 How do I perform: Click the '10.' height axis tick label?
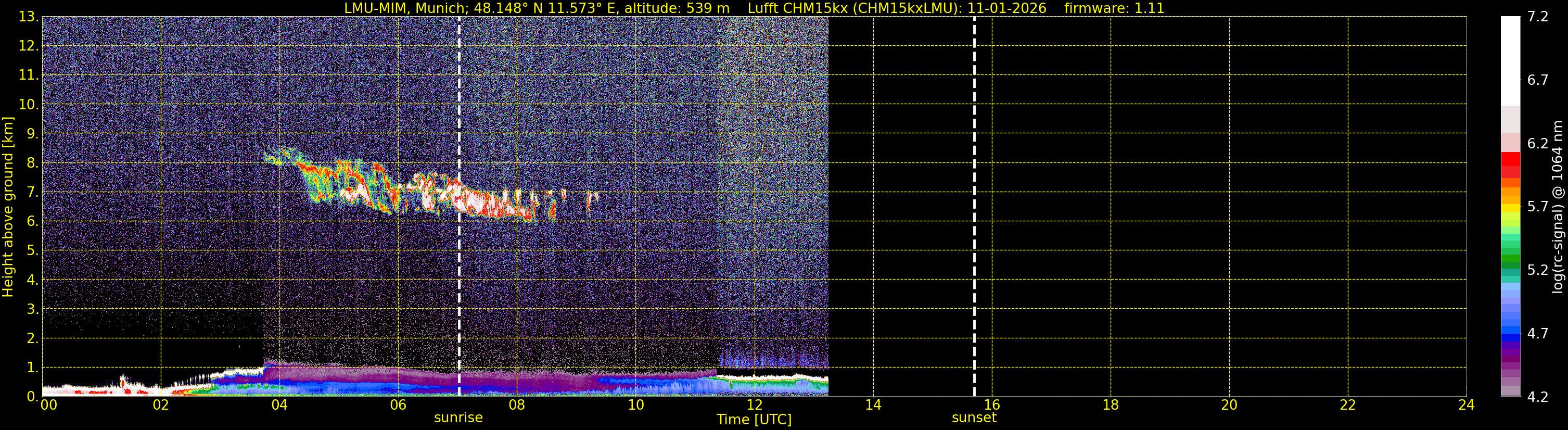[x=29, y=104]
